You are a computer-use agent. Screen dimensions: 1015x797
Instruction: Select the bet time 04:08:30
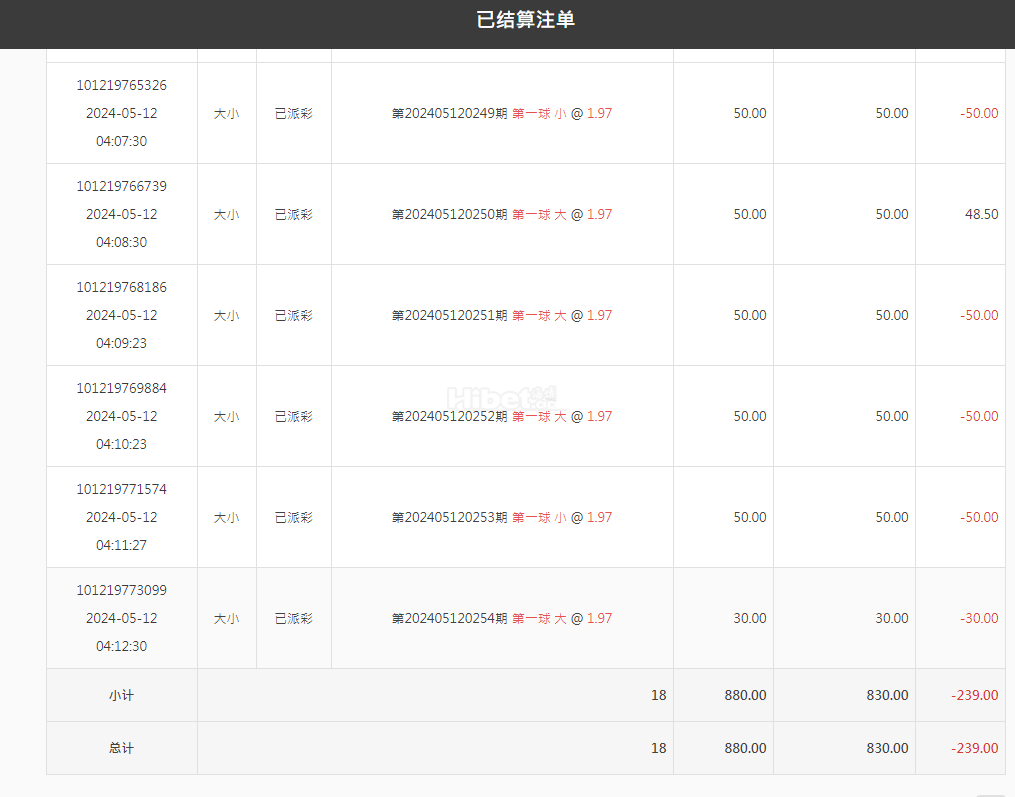tap(122, 242)
